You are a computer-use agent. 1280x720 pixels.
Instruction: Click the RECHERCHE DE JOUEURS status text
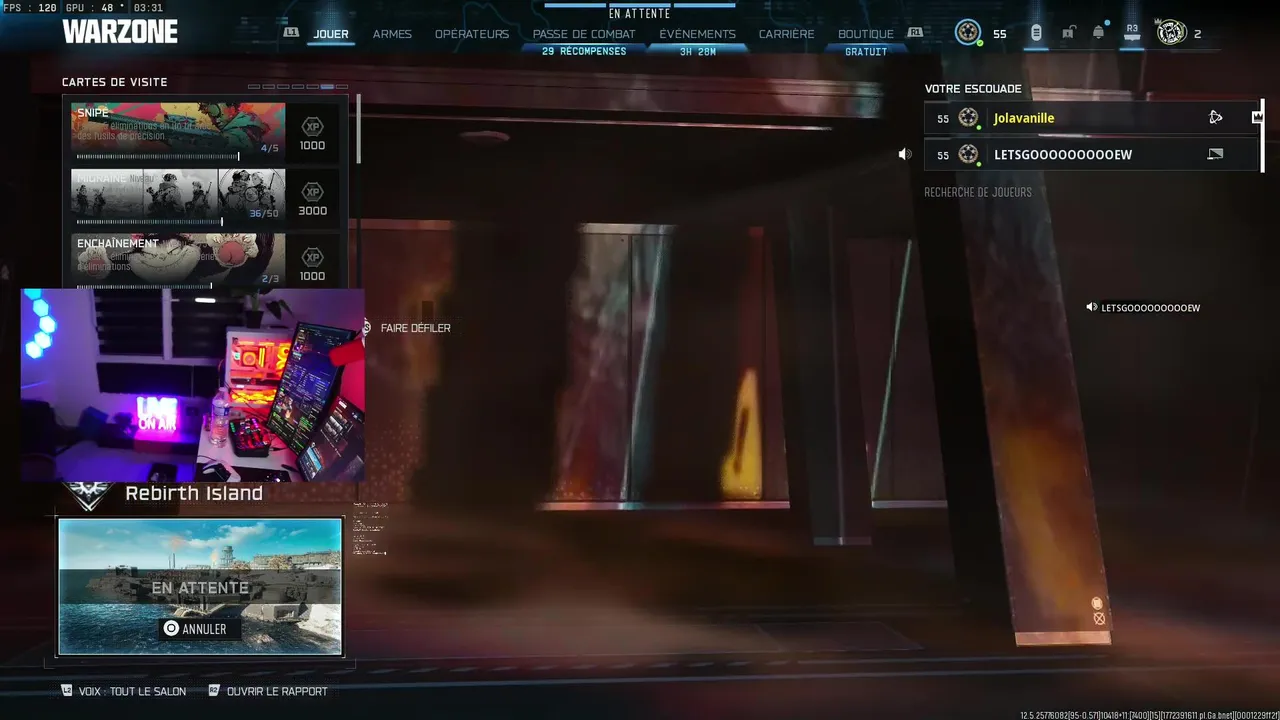tap(978, 192)
